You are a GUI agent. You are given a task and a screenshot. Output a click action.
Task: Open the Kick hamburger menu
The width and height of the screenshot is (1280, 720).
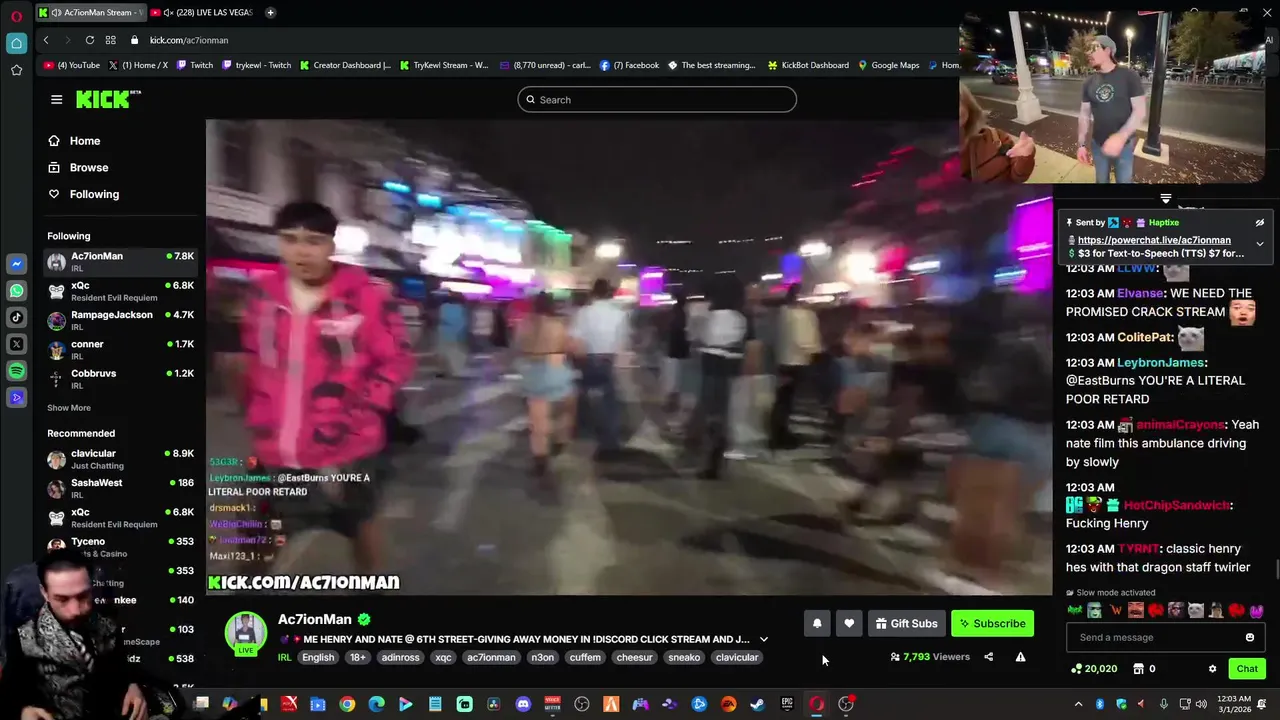click(56, 99)
